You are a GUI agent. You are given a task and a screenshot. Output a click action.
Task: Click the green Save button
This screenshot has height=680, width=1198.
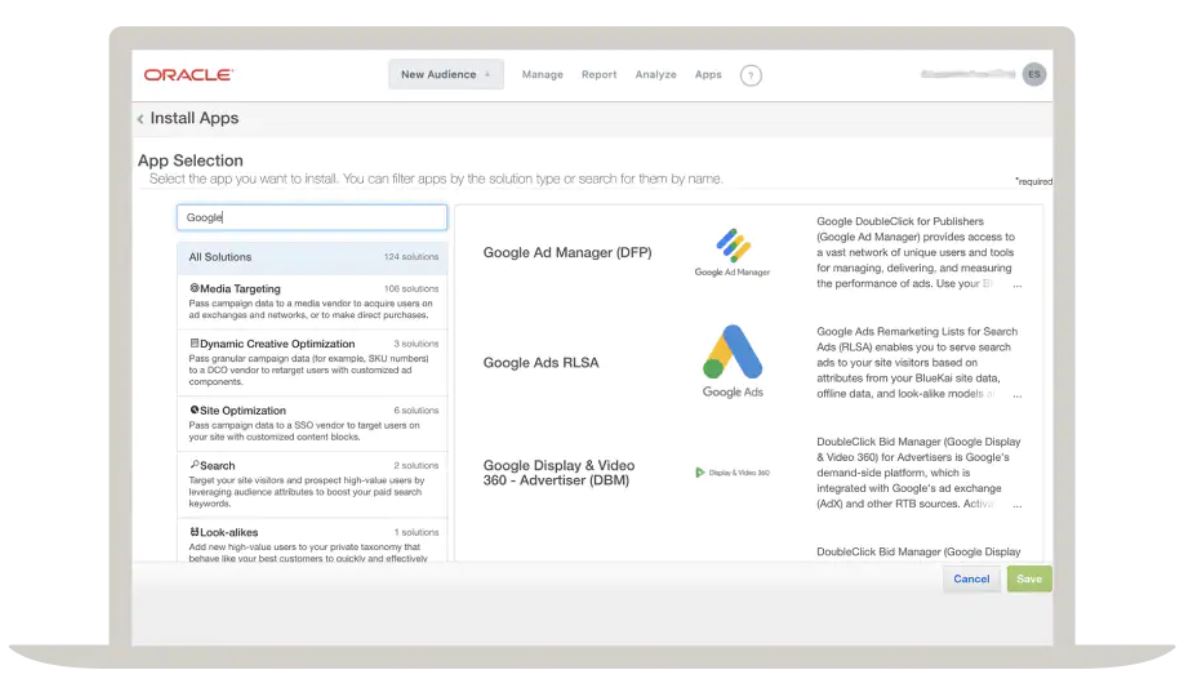coord(1029,578)
